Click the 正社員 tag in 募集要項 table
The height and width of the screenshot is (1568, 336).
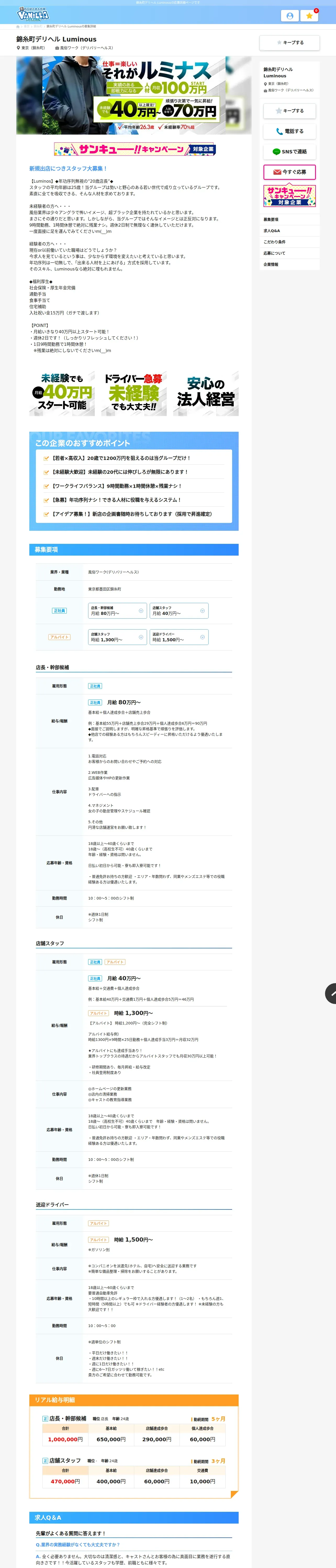pyautogui.click(x=59, y=610)
